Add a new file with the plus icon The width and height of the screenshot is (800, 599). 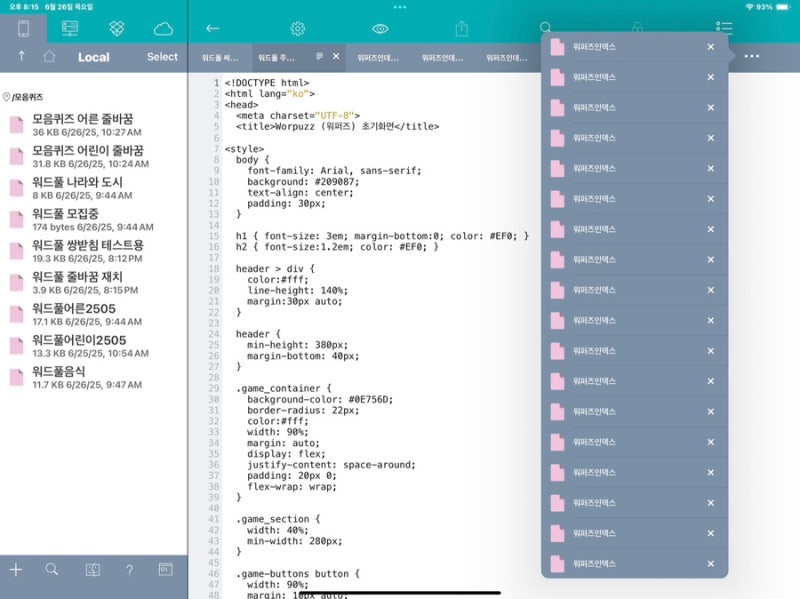click(16, 569)
